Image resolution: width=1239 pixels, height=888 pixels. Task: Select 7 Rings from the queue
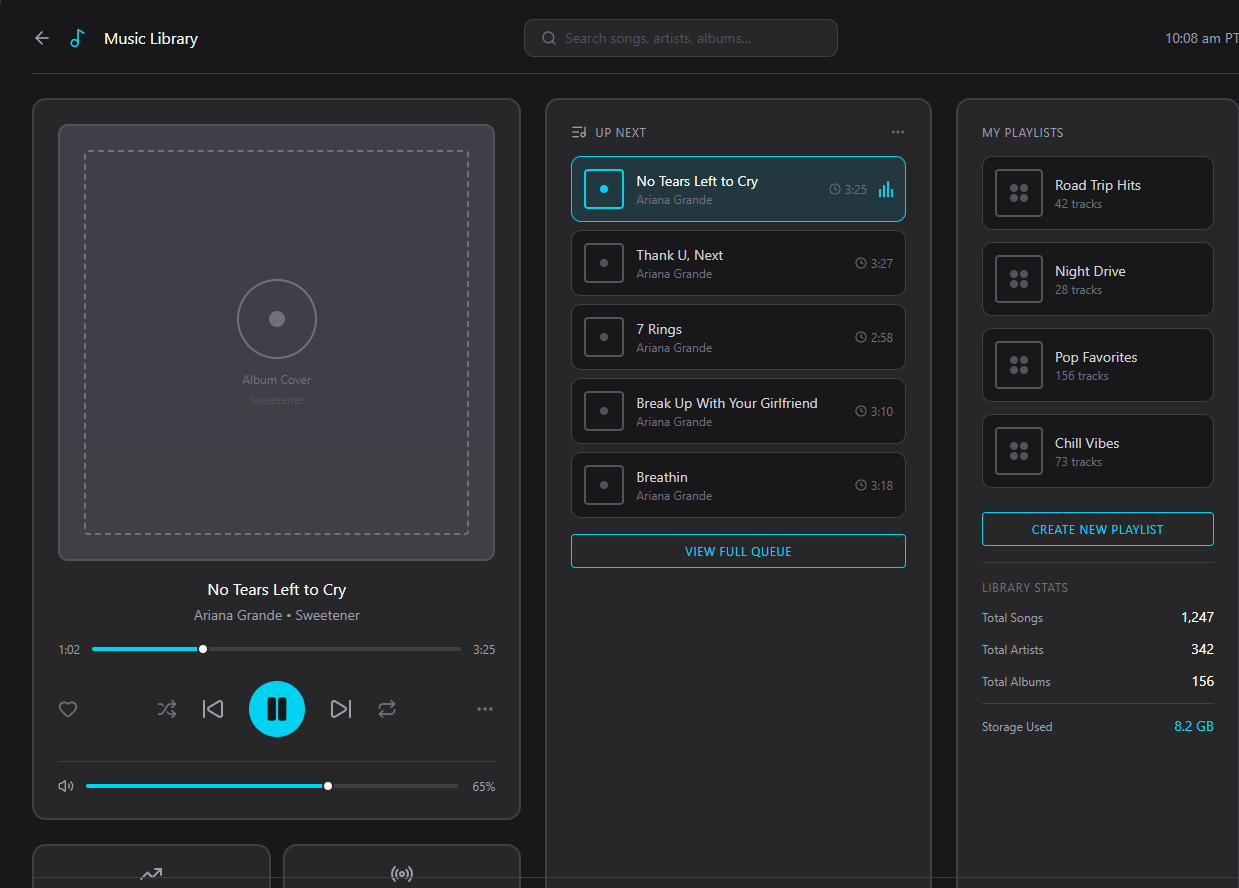coord(738,337)
